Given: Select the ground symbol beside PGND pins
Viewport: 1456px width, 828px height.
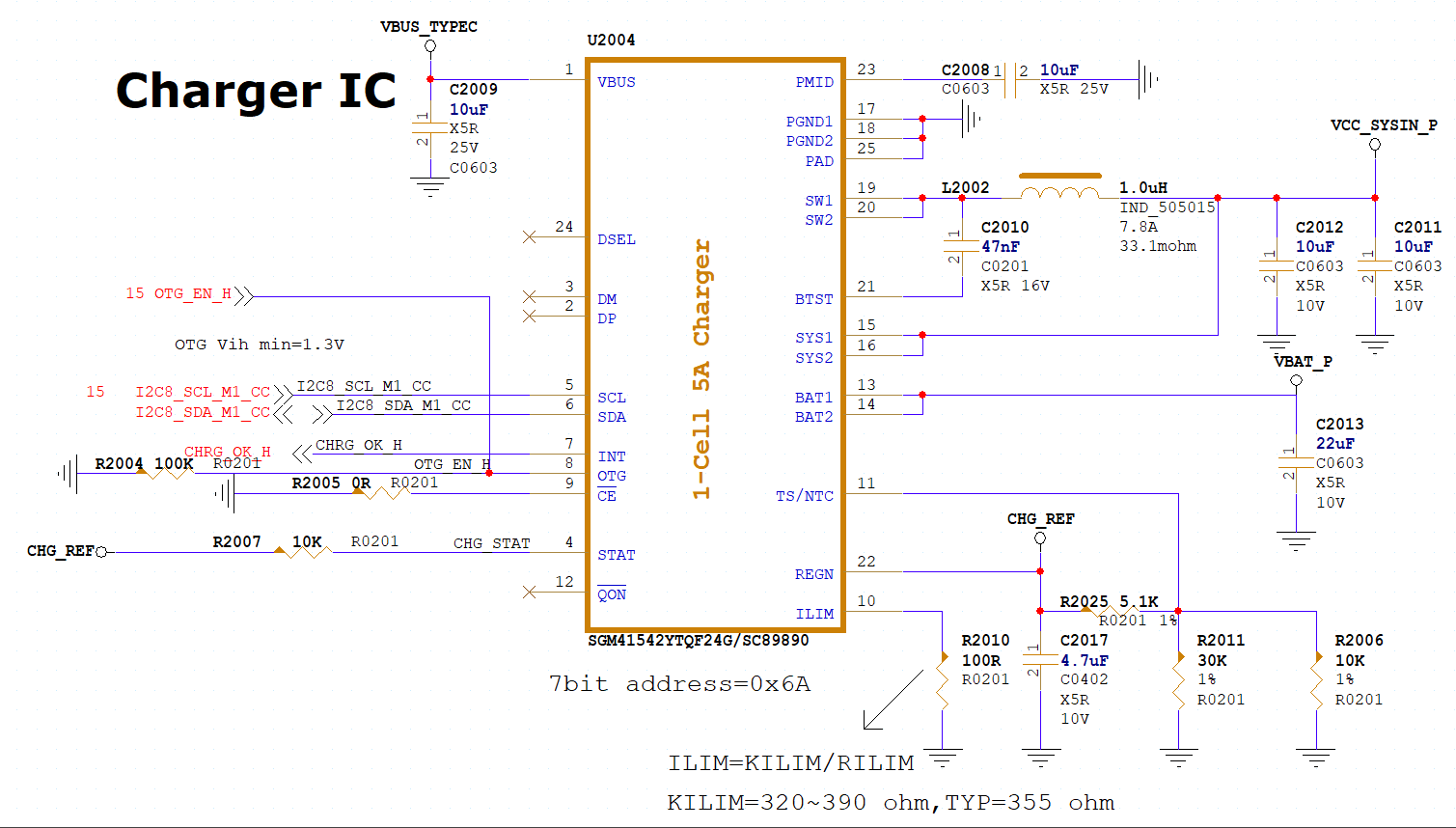Looking at the screenshot, I should [x=971, y=120].
